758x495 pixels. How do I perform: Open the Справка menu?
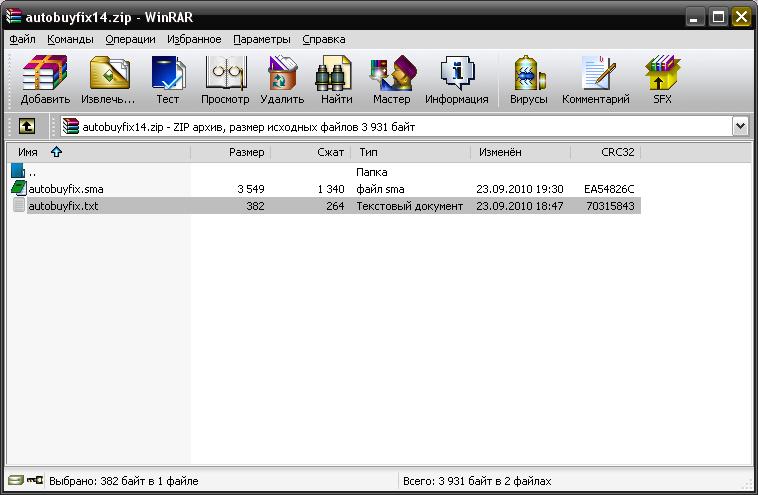tap(323, 39)
